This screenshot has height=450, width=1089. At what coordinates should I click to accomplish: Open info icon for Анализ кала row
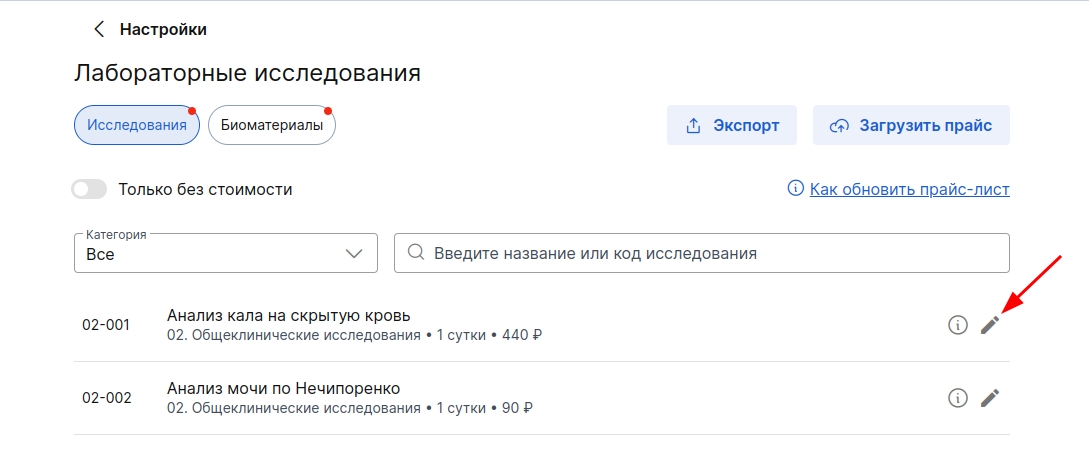pyautogui.click(x=958, y=324)
